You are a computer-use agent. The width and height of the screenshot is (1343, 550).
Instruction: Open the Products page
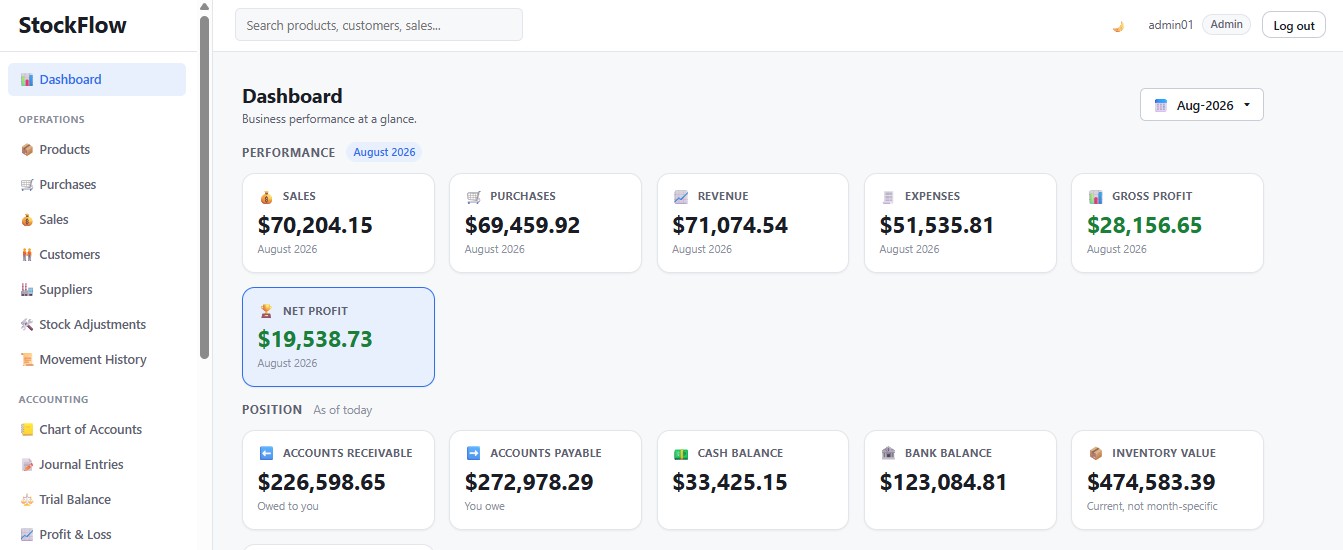(x=97, y=150)
